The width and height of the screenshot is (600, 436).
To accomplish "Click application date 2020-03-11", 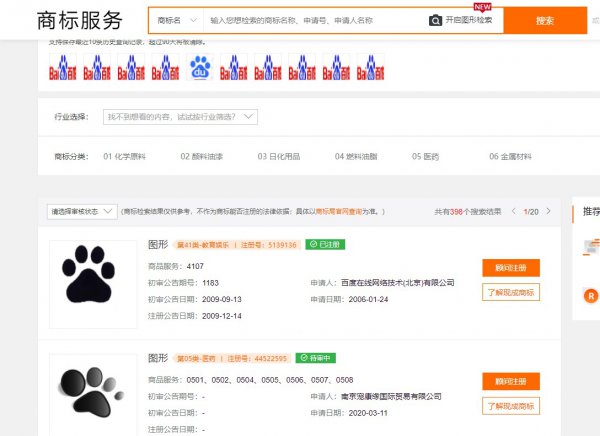I will point(368,413).
